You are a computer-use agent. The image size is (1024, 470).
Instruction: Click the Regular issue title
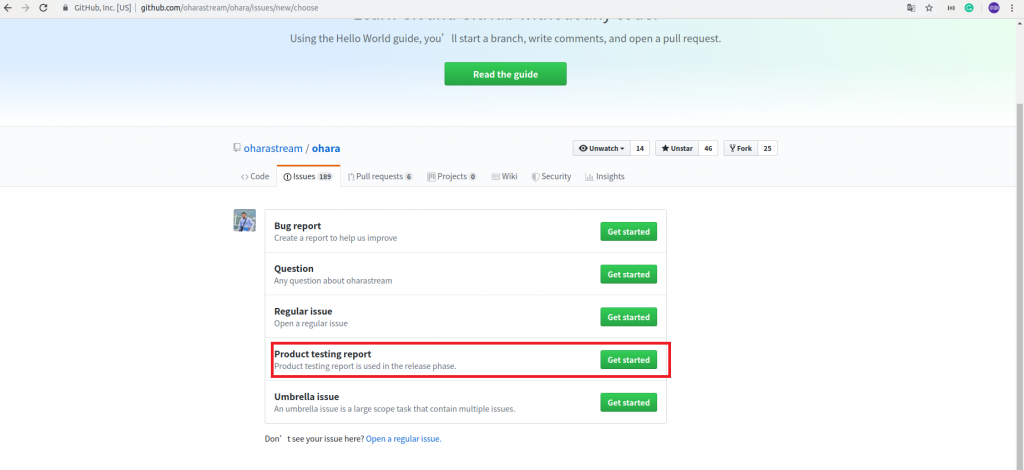click(303, 311)
